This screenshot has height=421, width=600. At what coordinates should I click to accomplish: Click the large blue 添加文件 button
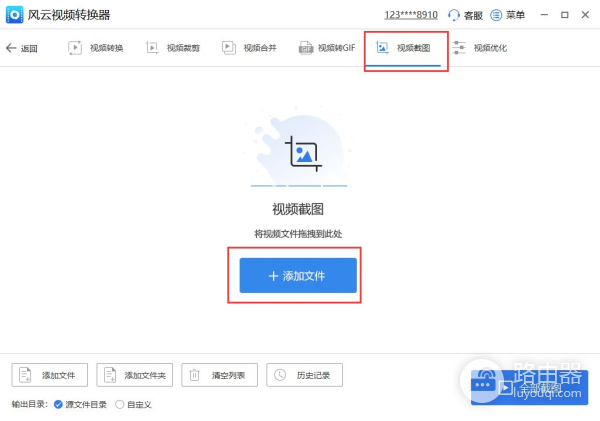coord(298,276)
